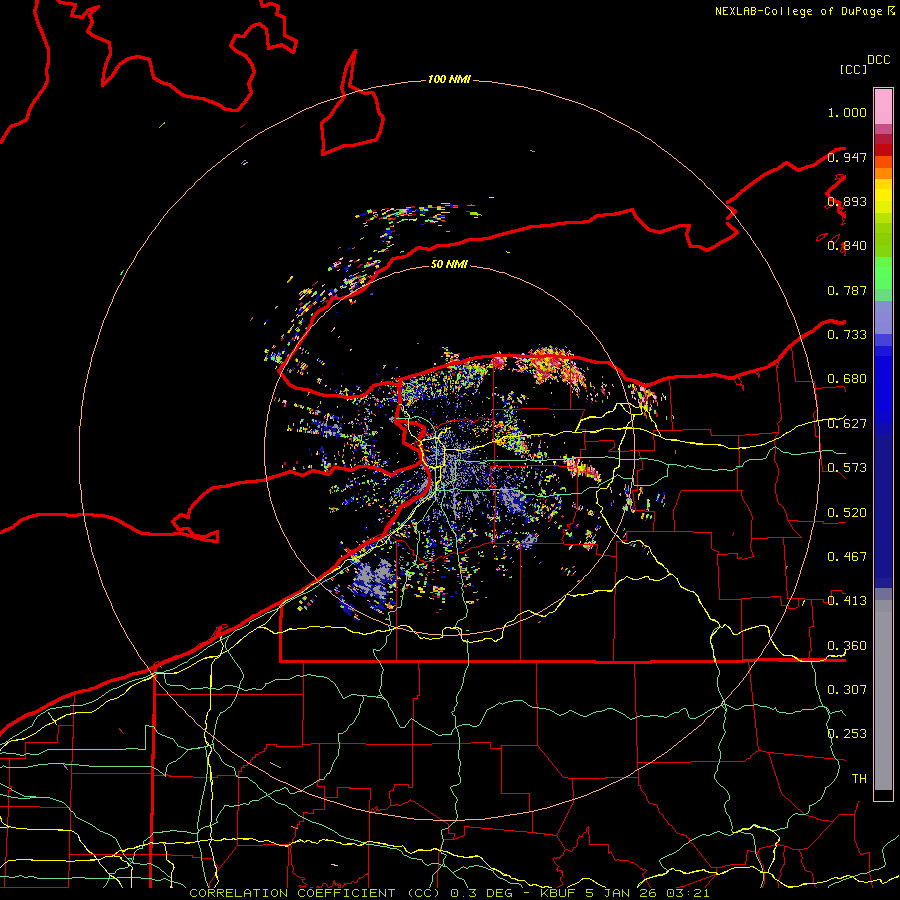Click the TH threshold label
900x900 pixels.
point(859,779)
